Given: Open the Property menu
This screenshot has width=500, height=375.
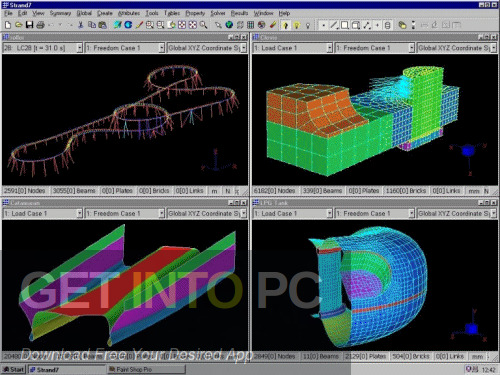Looking at the screenshot, I should pos(195,13).
